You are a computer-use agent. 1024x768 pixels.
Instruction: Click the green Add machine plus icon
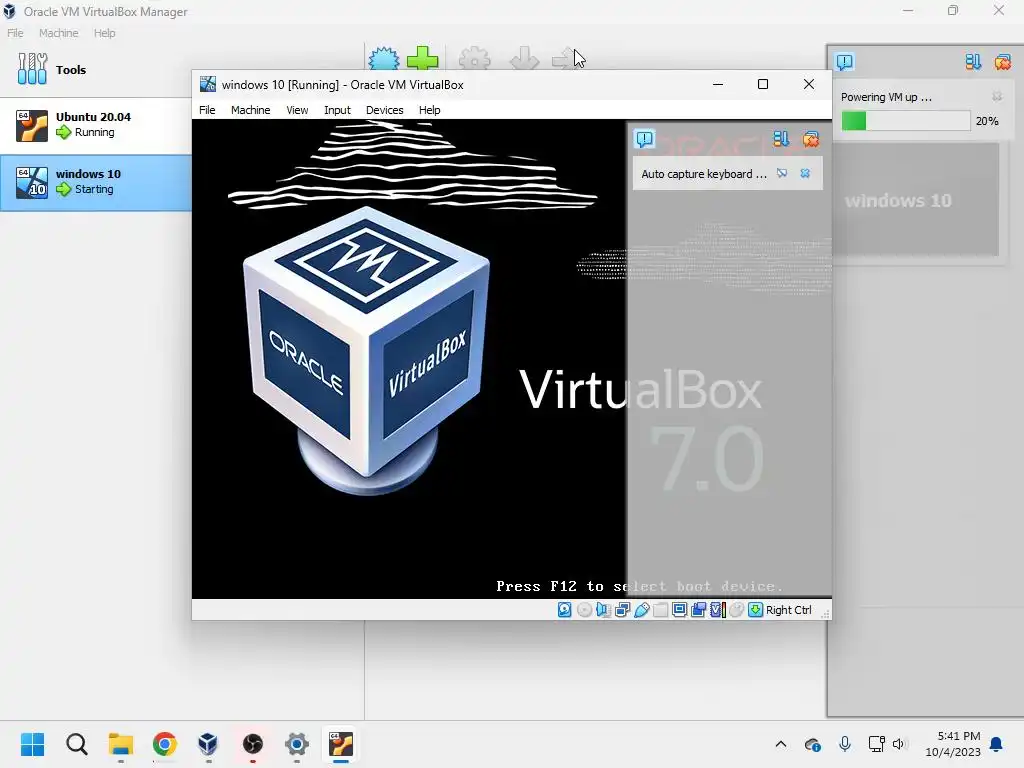point(423,58)
